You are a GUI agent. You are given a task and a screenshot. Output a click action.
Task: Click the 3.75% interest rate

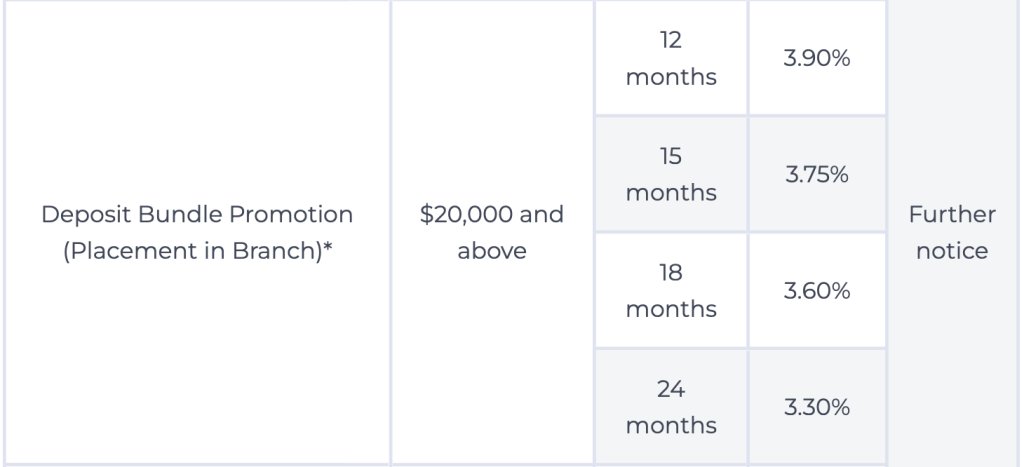(x=817, y=175)
